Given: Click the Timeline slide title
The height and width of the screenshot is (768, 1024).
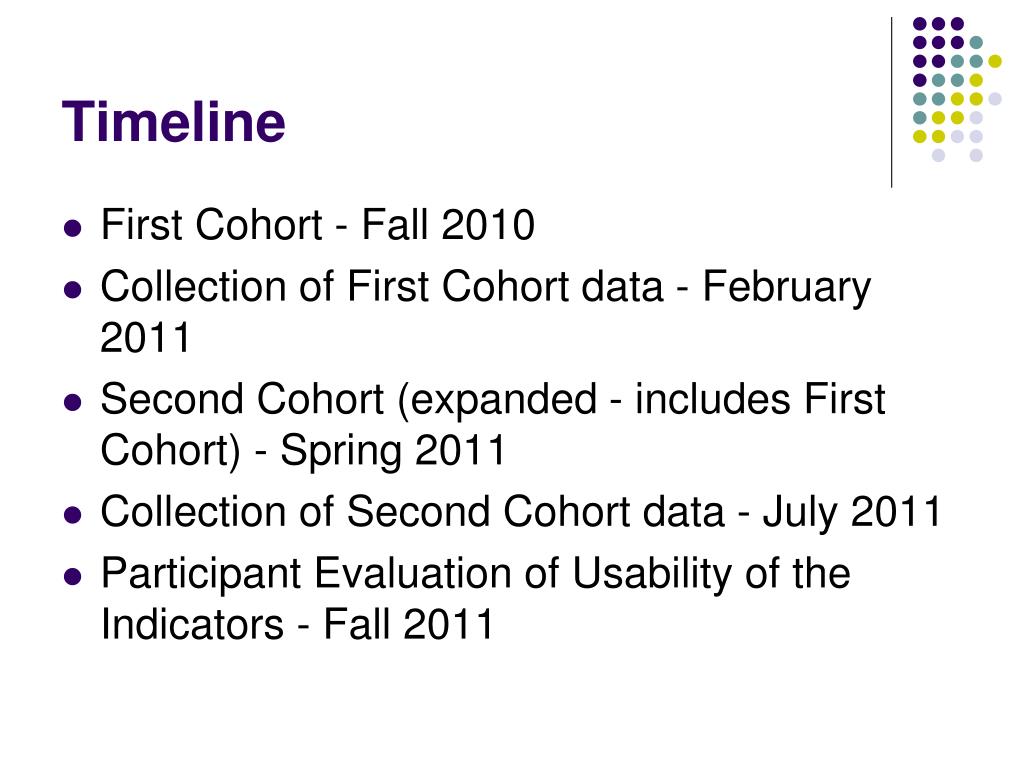Looking at the screenshot, I should click(x=174, y=121).
